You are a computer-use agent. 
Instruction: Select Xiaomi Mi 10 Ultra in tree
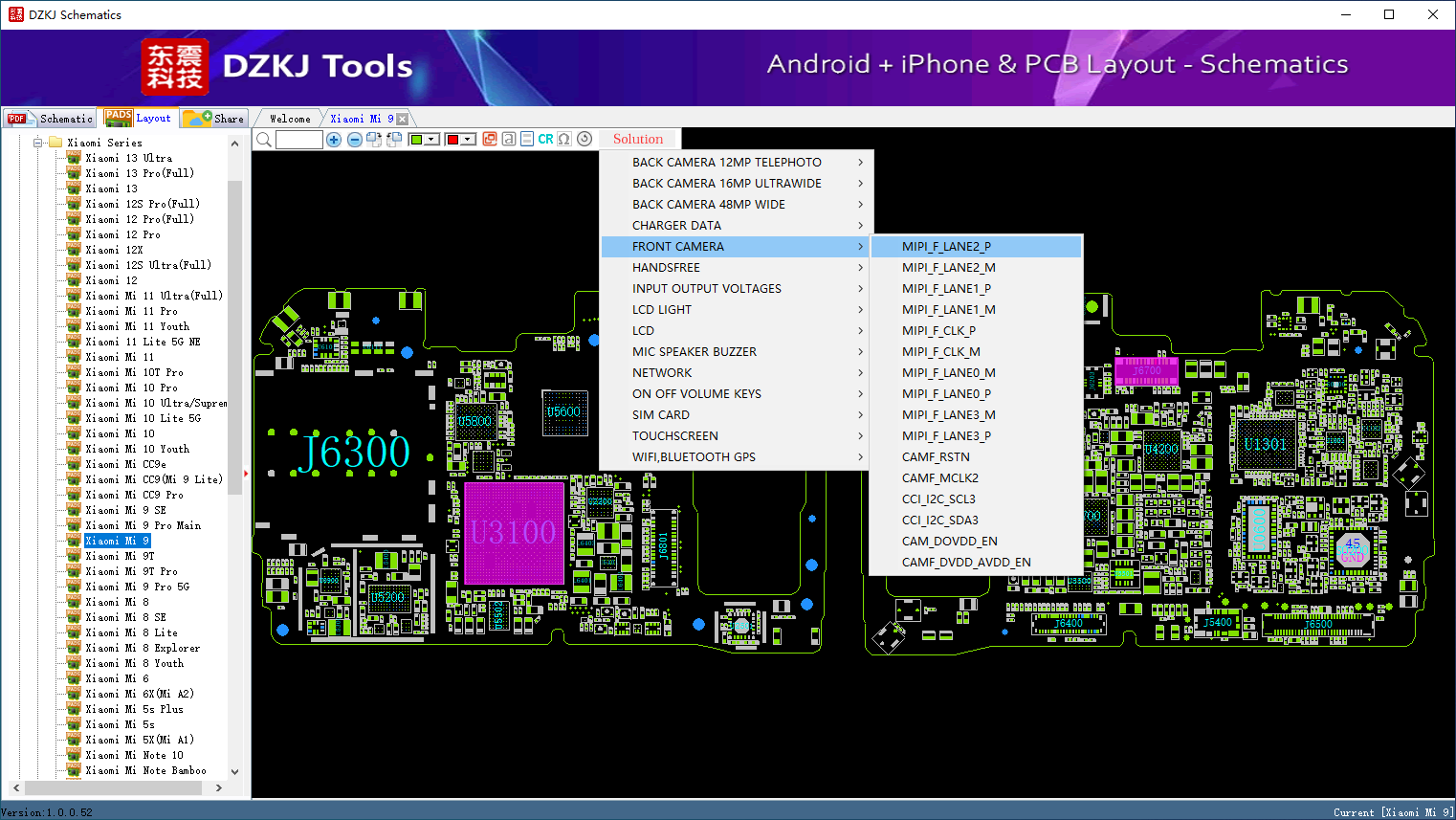[x=156, y=403]
